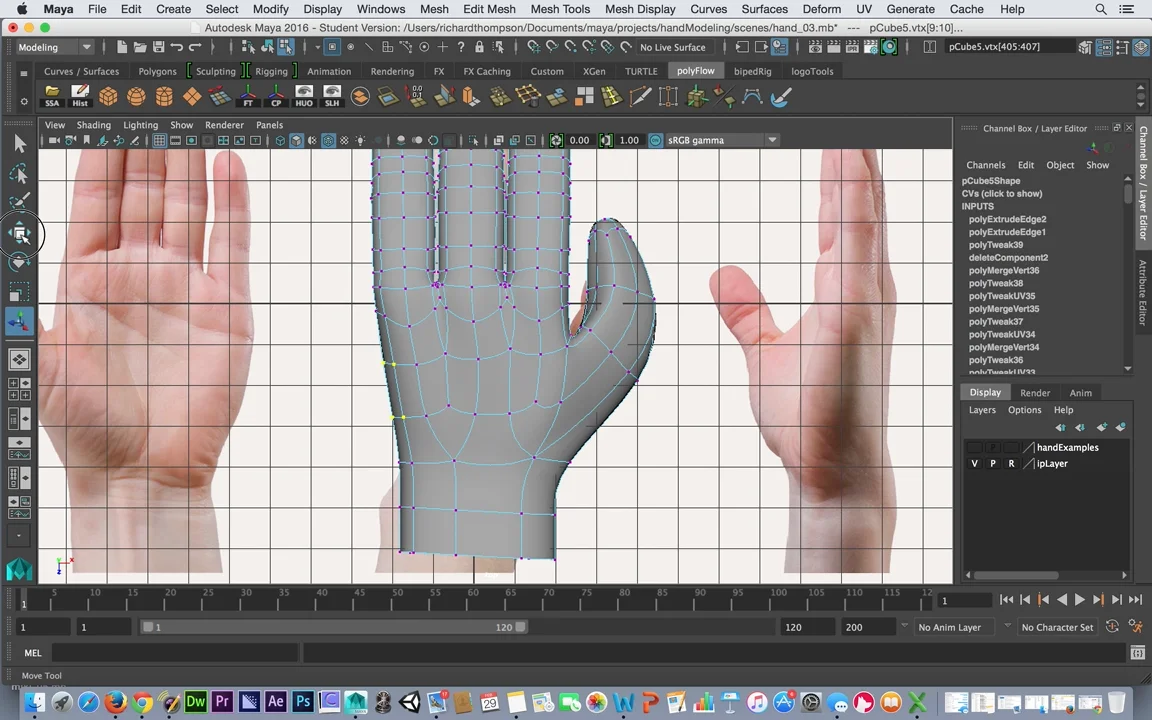1152x720 pixels.
Task: Activate the Paint Selection tool
Action: click(x=20, y=201)
